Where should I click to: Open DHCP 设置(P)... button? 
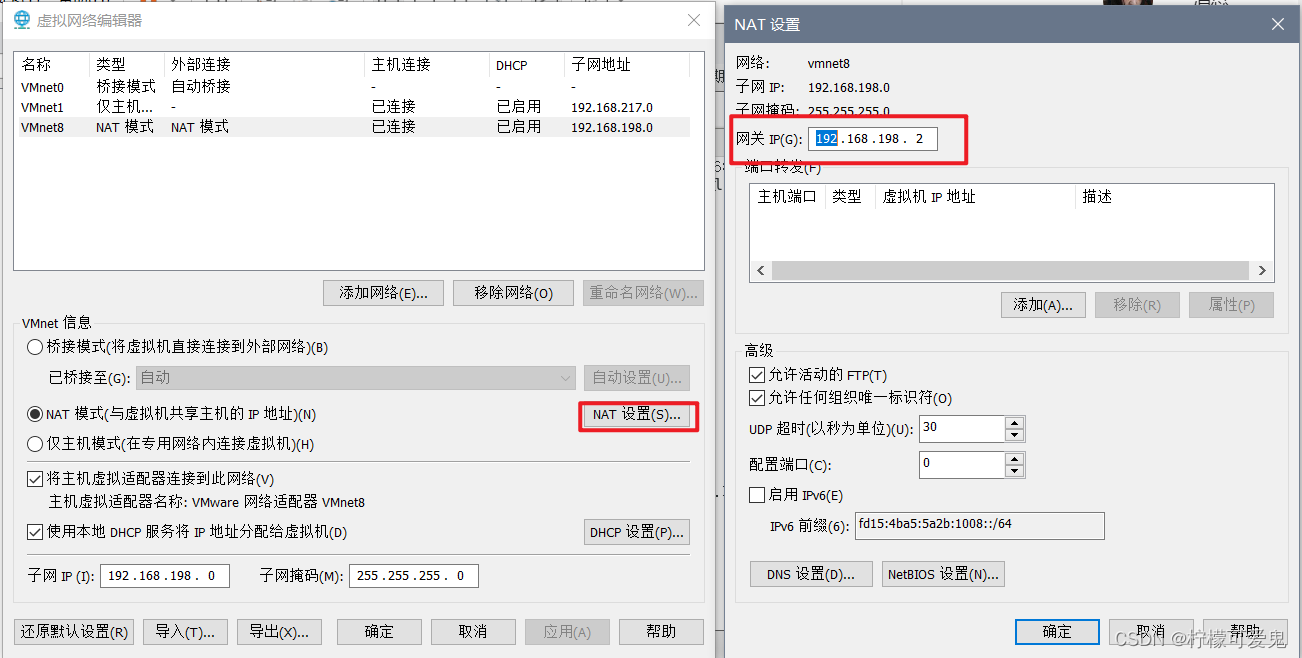636,532
